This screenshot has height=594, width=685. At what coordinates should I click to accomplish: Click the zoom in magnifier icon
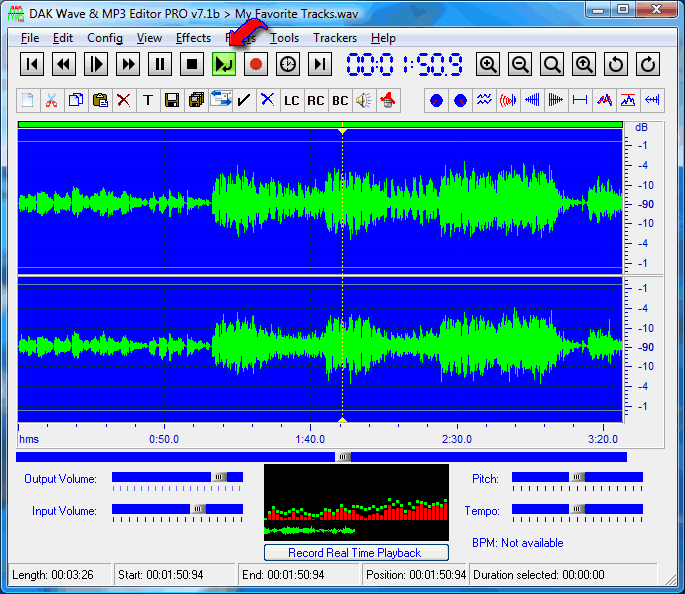point(488,64)
